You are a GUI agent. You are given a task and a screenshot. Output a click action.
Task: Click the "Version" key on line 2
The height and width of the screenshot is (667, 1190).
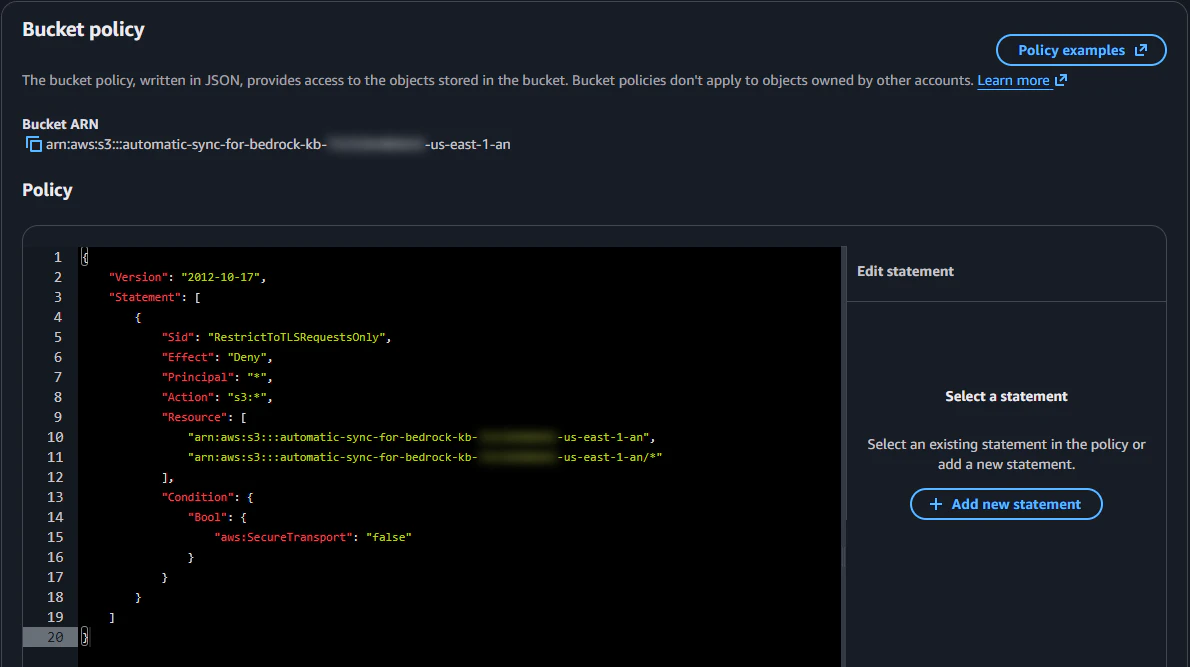tap(138, 277)
